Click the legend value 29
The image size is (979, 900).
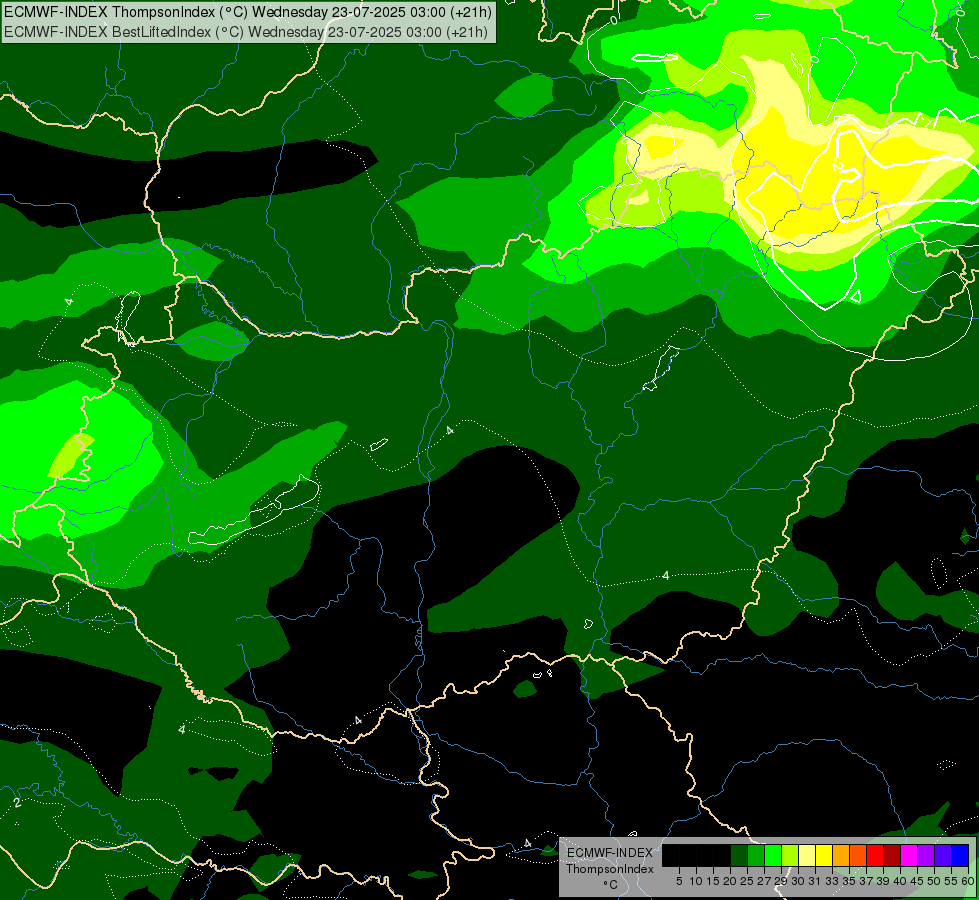(782, 881)
